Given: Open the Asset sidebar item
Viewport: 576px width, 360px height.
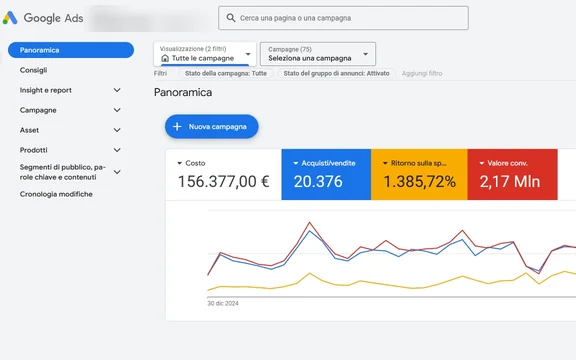Looking at the screenshot, I should click(x=29, y=130).
